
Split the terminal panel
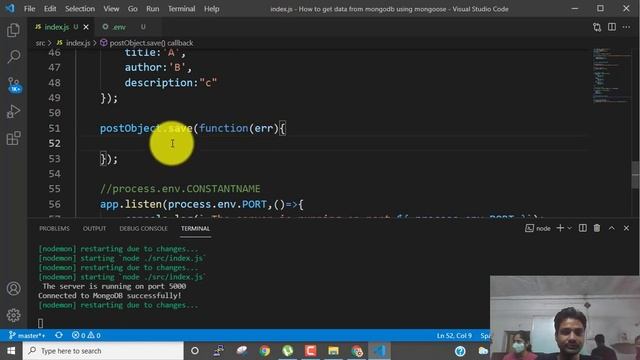point(582,228)
